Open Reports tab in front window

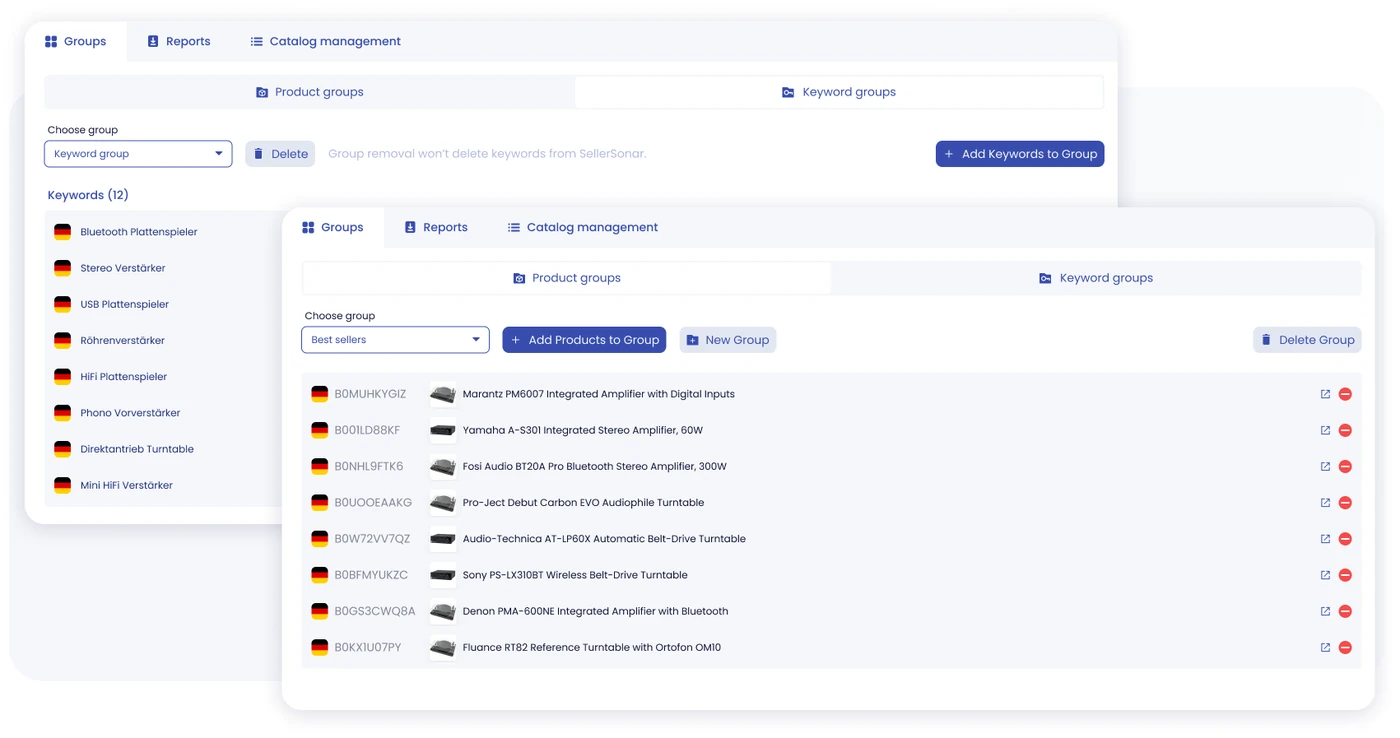pos(435,227)
